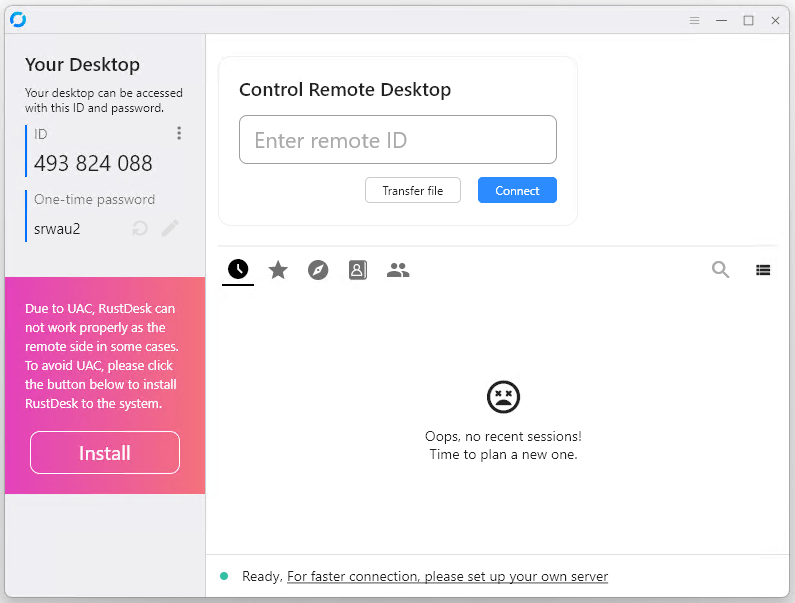Click the Your Desktop heading

tap(82, 65)
